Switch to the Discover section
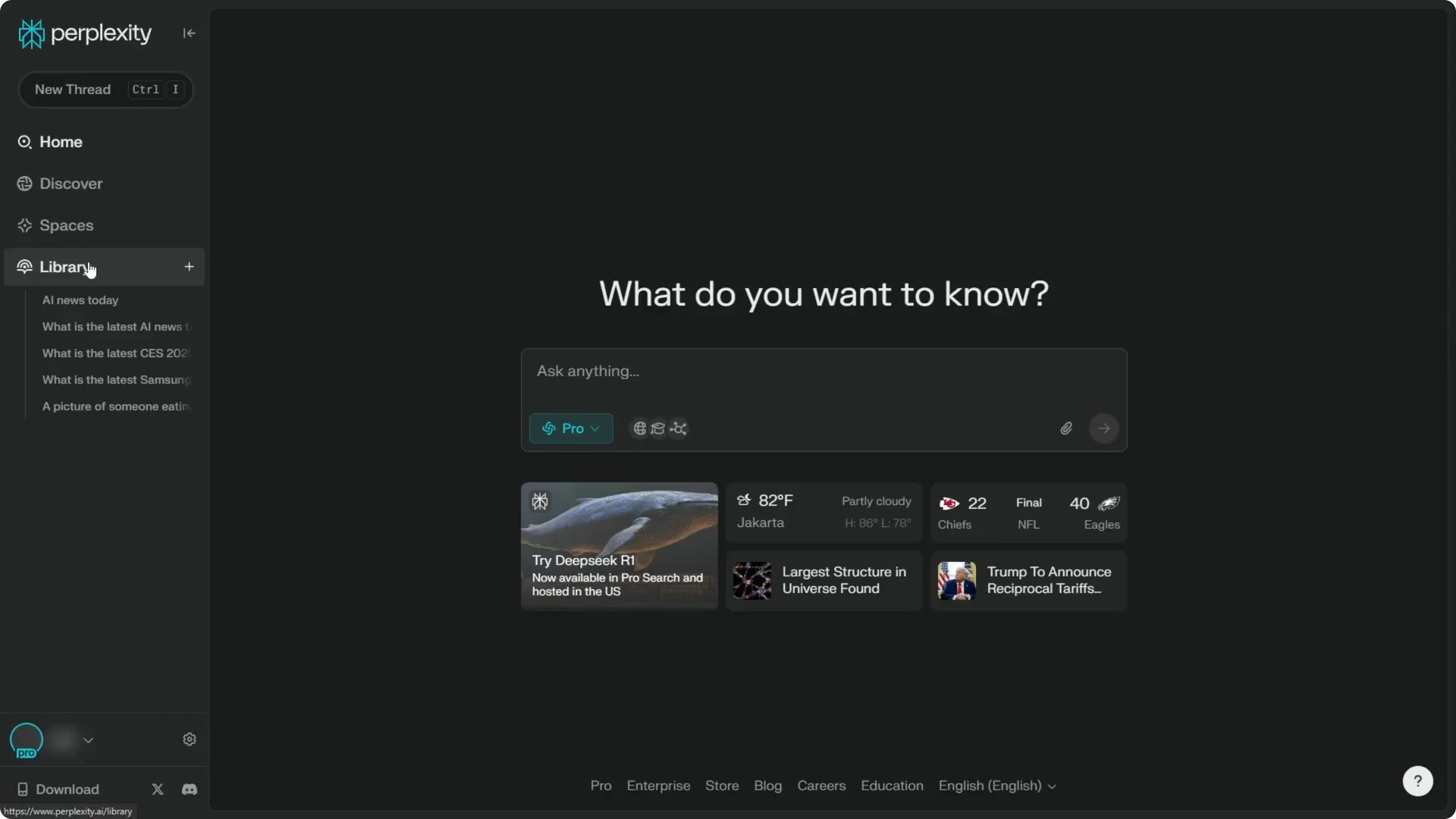Image resolution: width=1456 pixels, height=819 pixels. pyautogui.click(x=70, y=184)
